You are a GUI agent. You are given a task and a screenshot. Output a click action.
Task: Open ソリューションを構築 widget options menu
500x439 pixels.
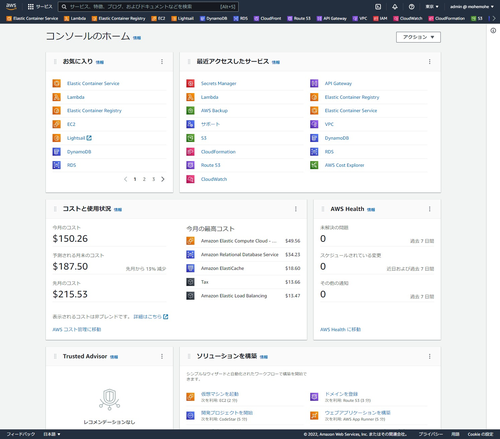[430, 356]
